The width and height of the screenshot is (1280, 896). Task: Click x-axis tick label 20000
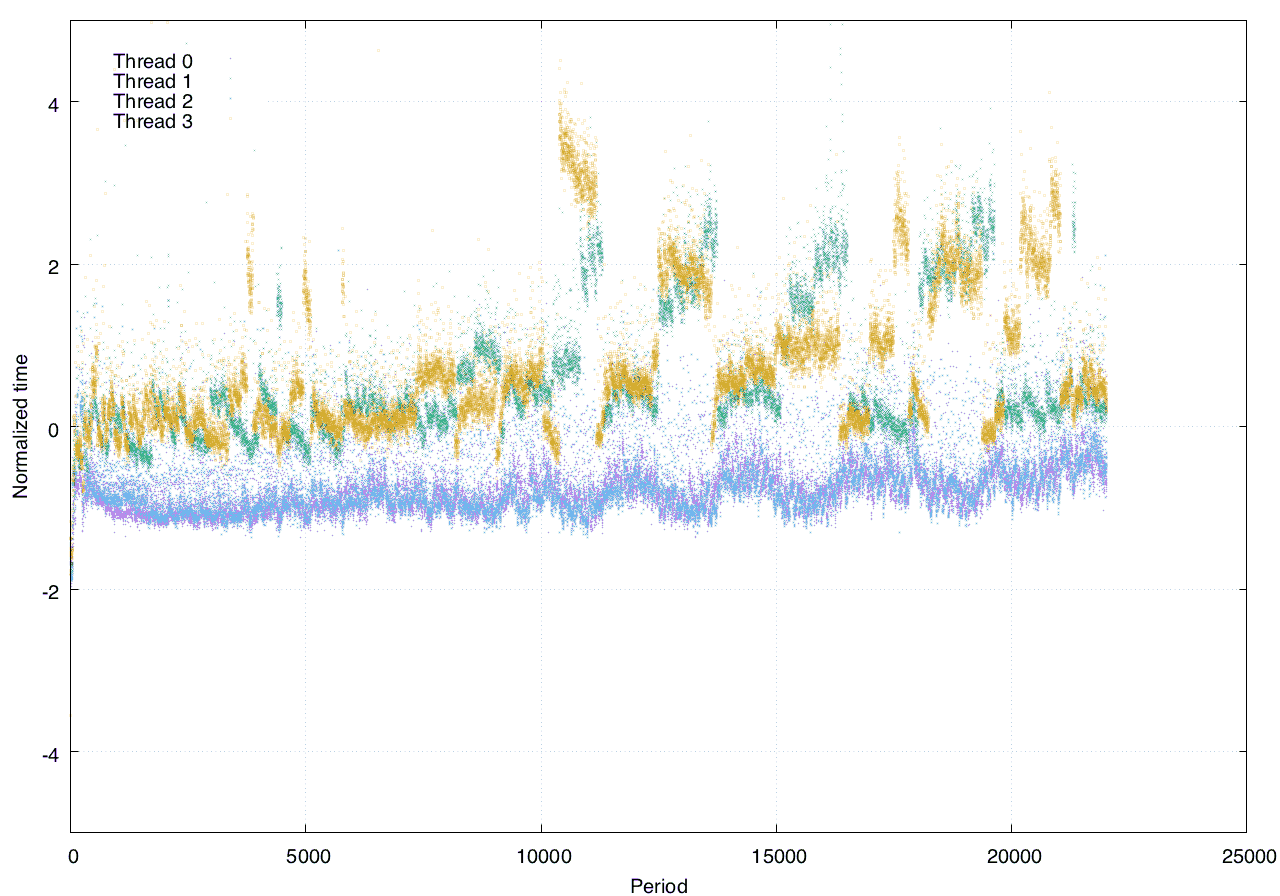click(1011, 857)
